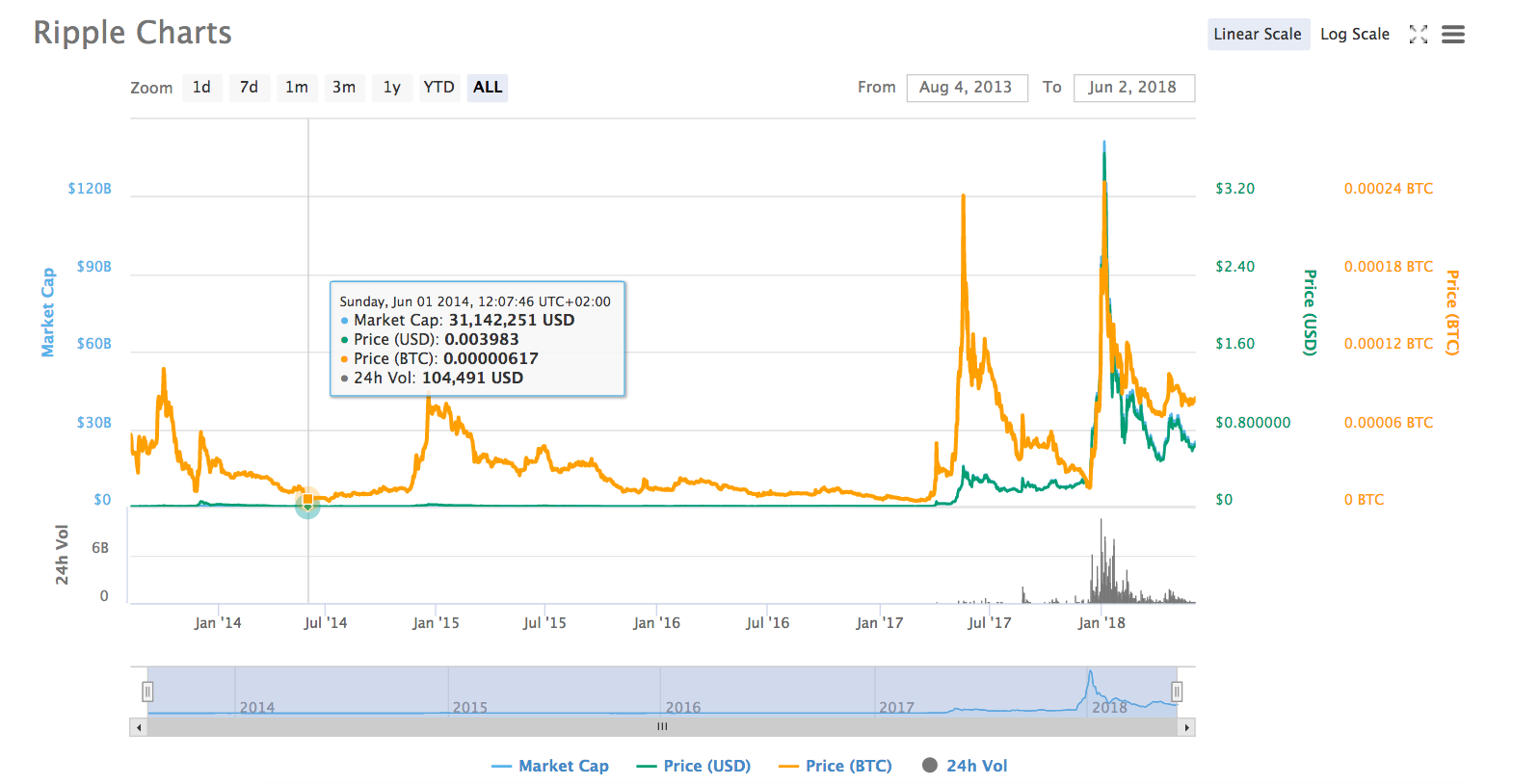Switch to Linear Scale
Viewport: 1513px width, 784px height.
pos(1259,35)
